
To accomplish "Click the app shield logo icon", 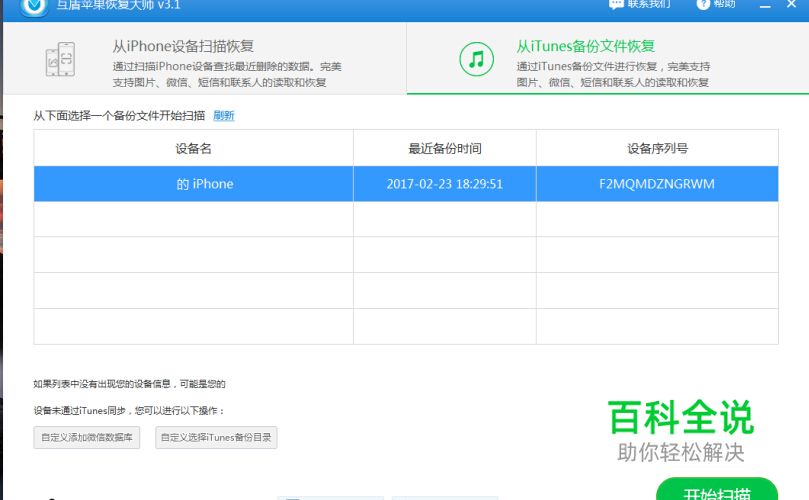I will [x=34, y=6].
